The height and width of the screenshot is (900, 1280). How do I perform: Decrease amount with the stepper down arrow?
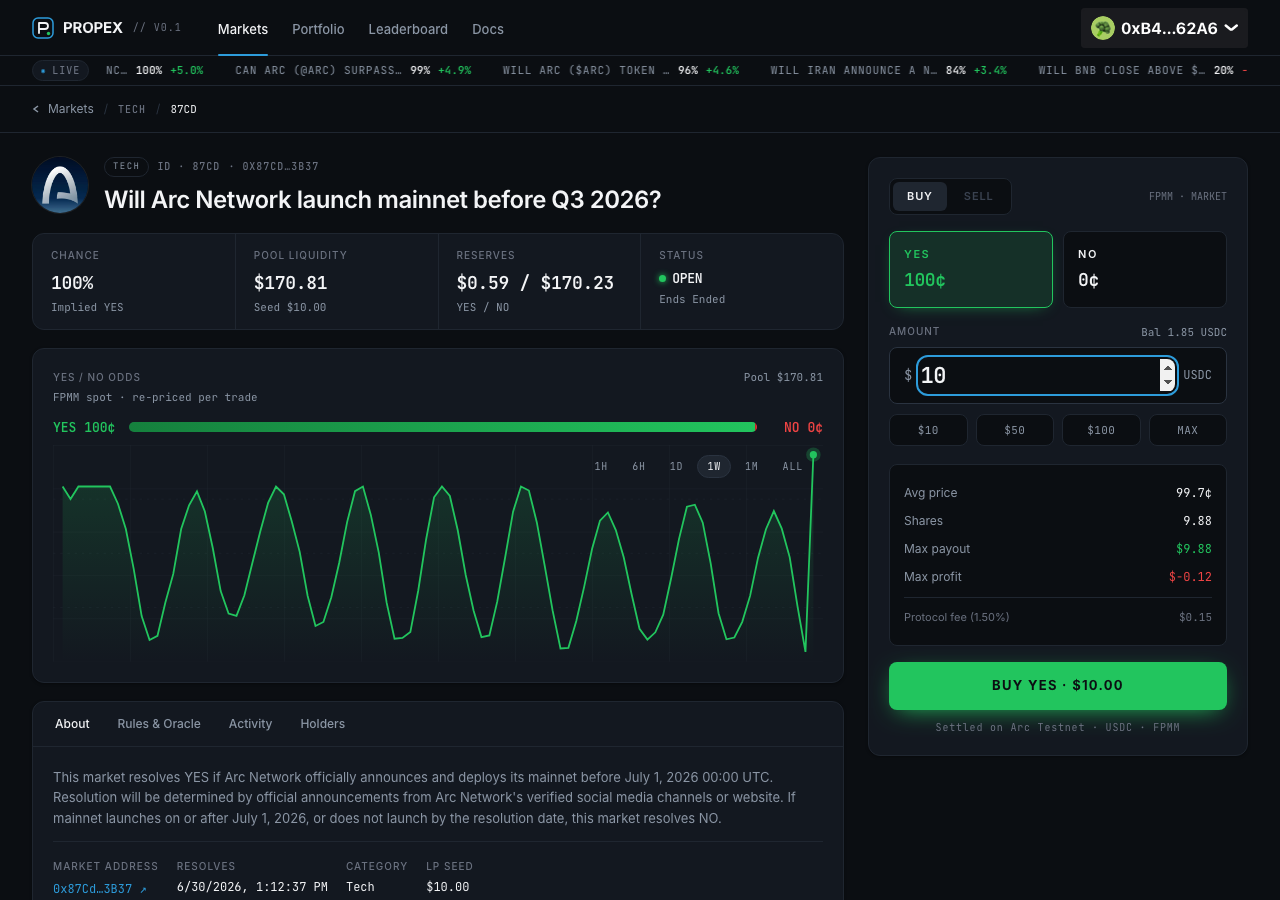click(x=1167, y=383)
